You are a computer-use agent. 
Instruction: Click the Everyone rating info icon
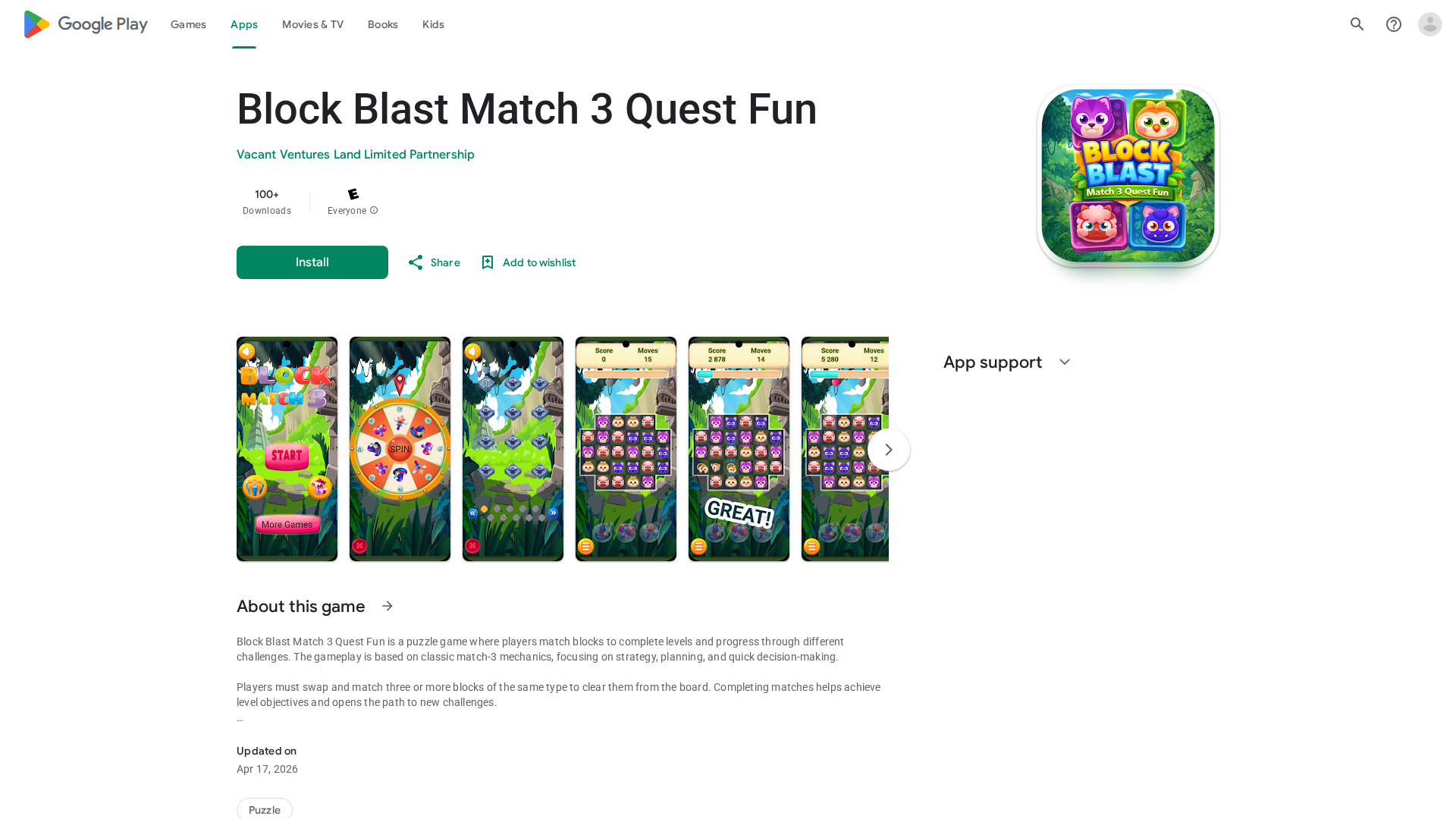click(x=374, y=211)
